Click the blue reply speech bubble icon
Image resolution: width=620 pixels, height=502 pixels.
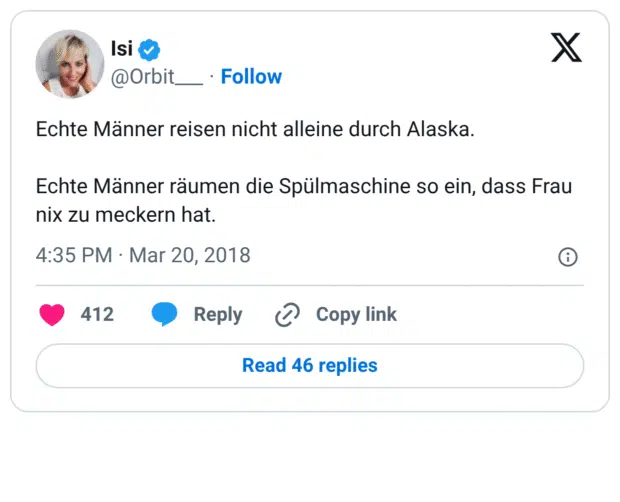[164, 314]
